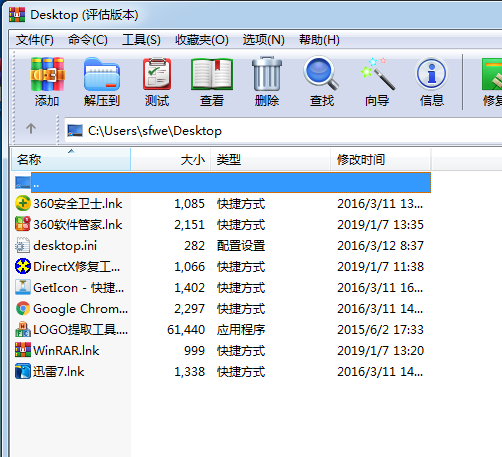Select the file name 360软件管家.lnk
Screen dimensions: 502x457
(x=78, y=224)
